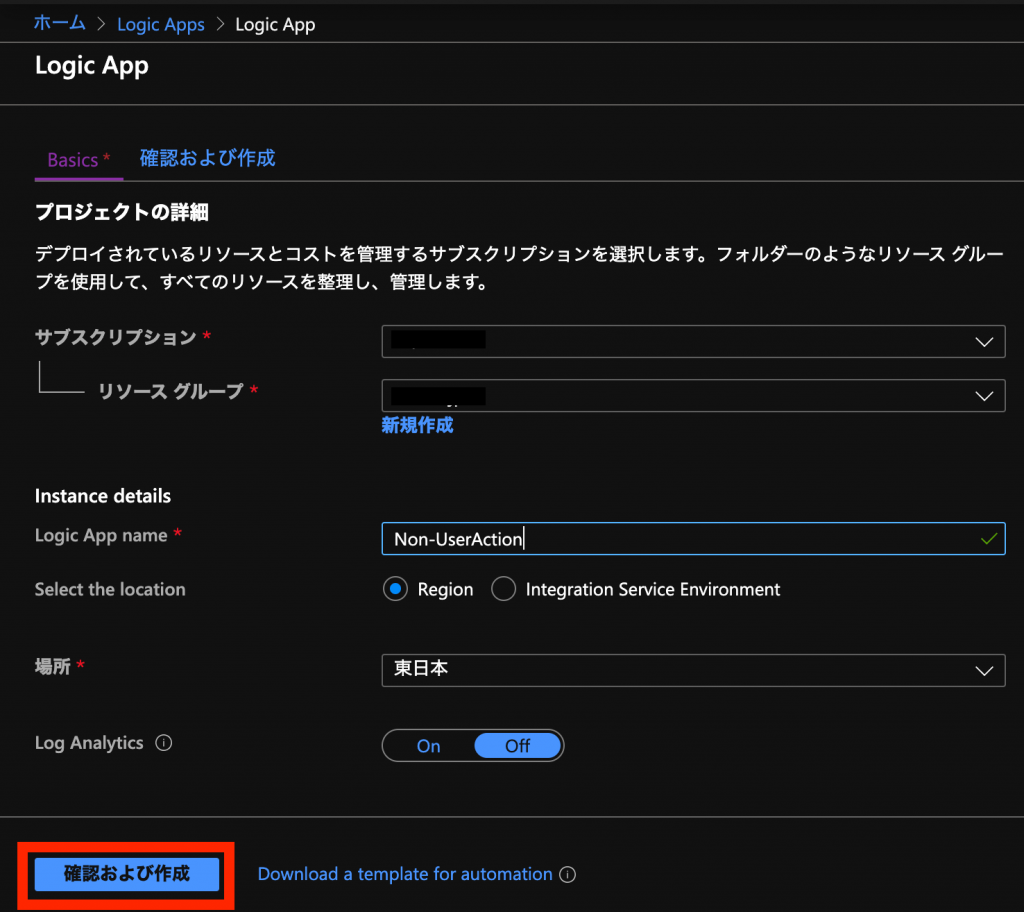The width and height of the screenshot is (1024, 912).
Task: Go to ホーム in the breadcrumb
Action: coord(59,24)
